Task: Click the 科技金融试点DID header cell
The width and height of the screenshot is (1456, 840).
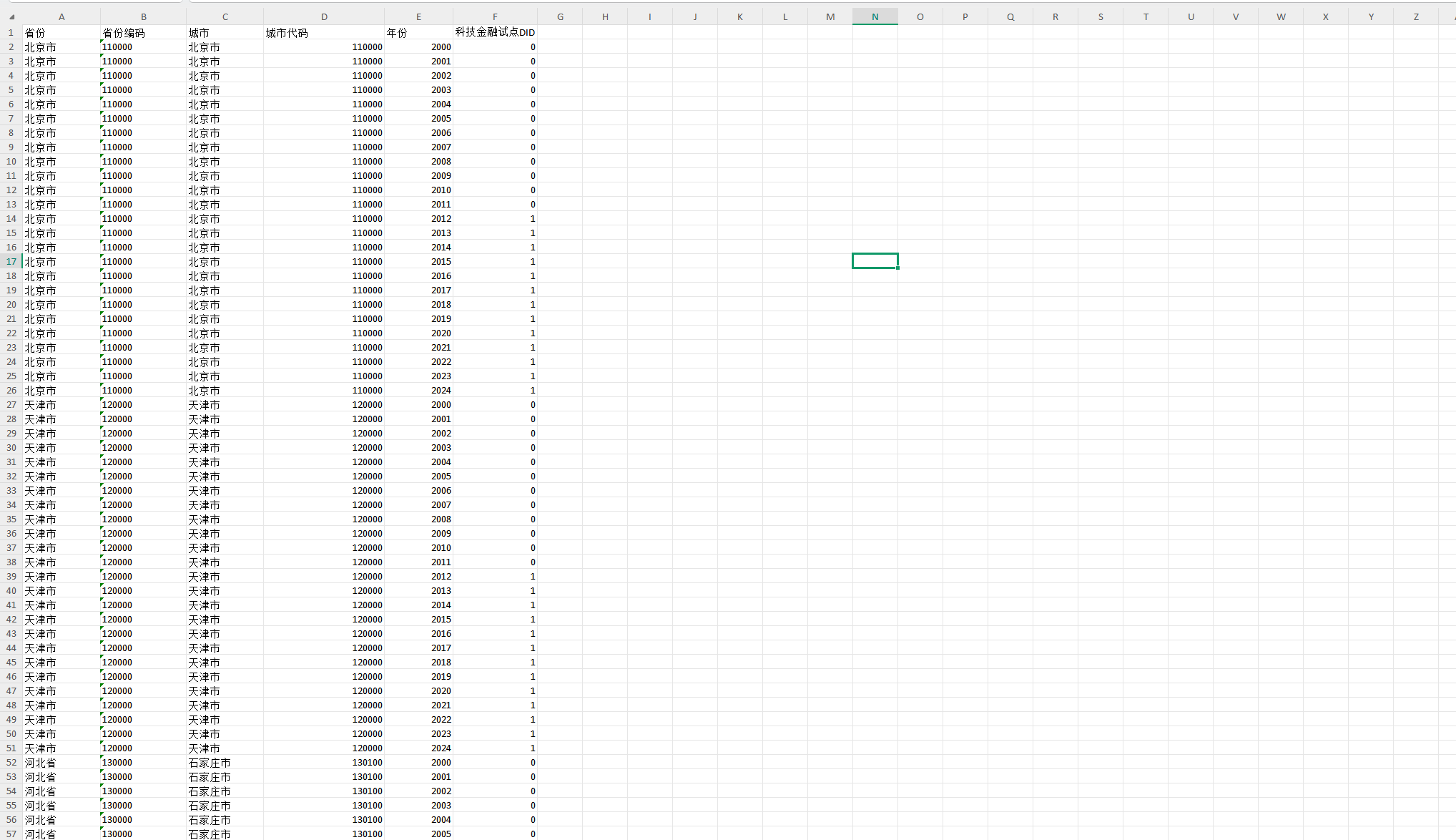Action: point(495,32)
